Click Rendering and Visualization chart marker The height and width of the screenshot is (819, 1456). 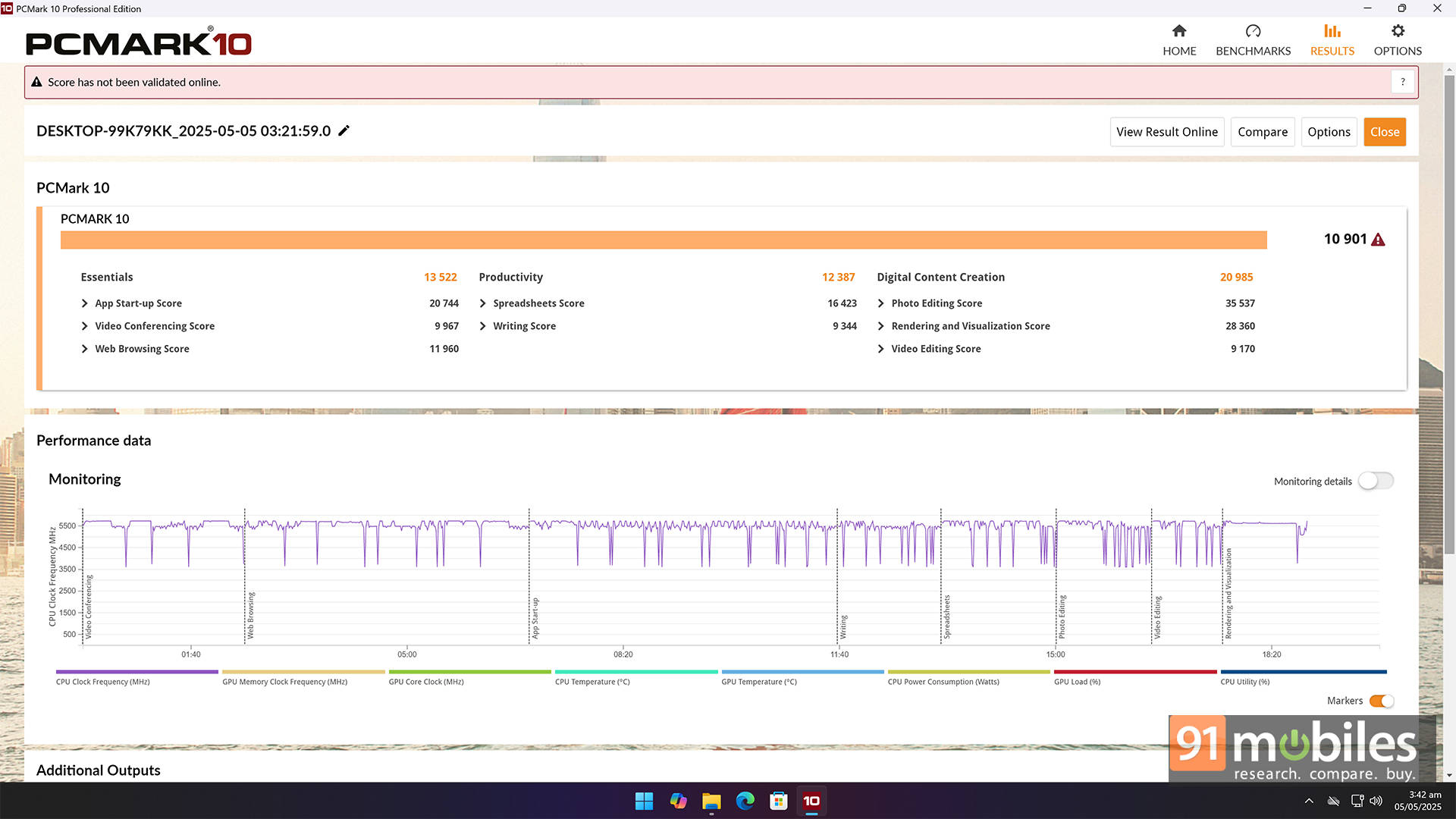(x=1228, y=593)
